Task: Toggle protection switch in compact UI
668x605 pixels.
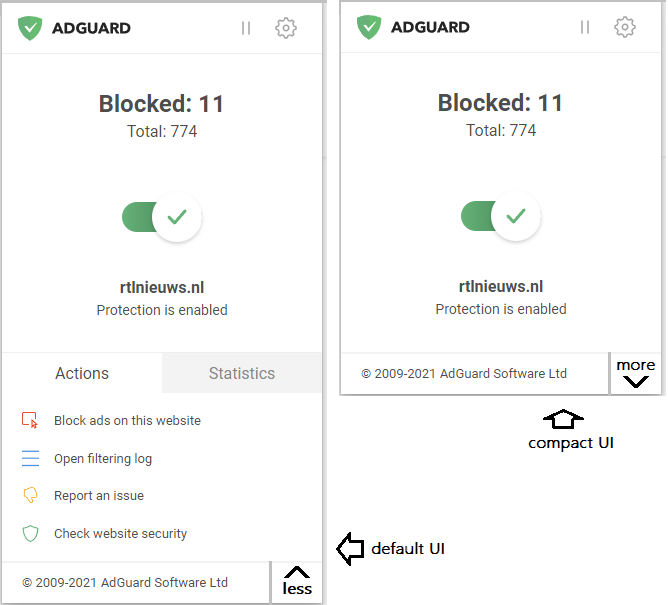Action: point(501,216)
